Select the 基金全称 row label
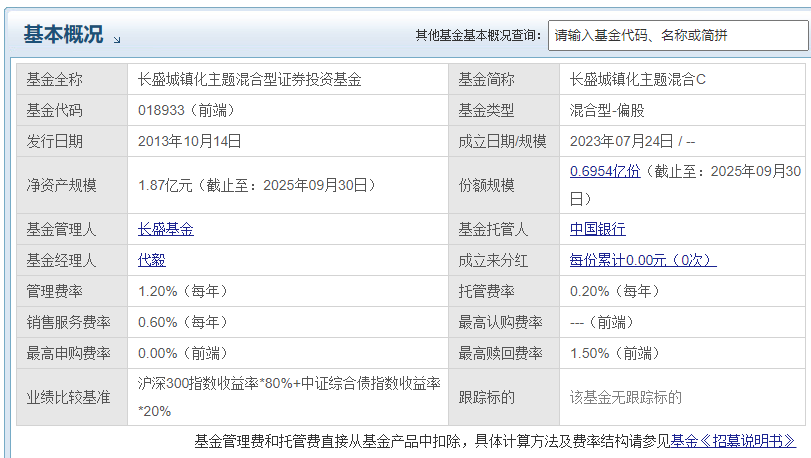811x458 pixels. point(72,79)
